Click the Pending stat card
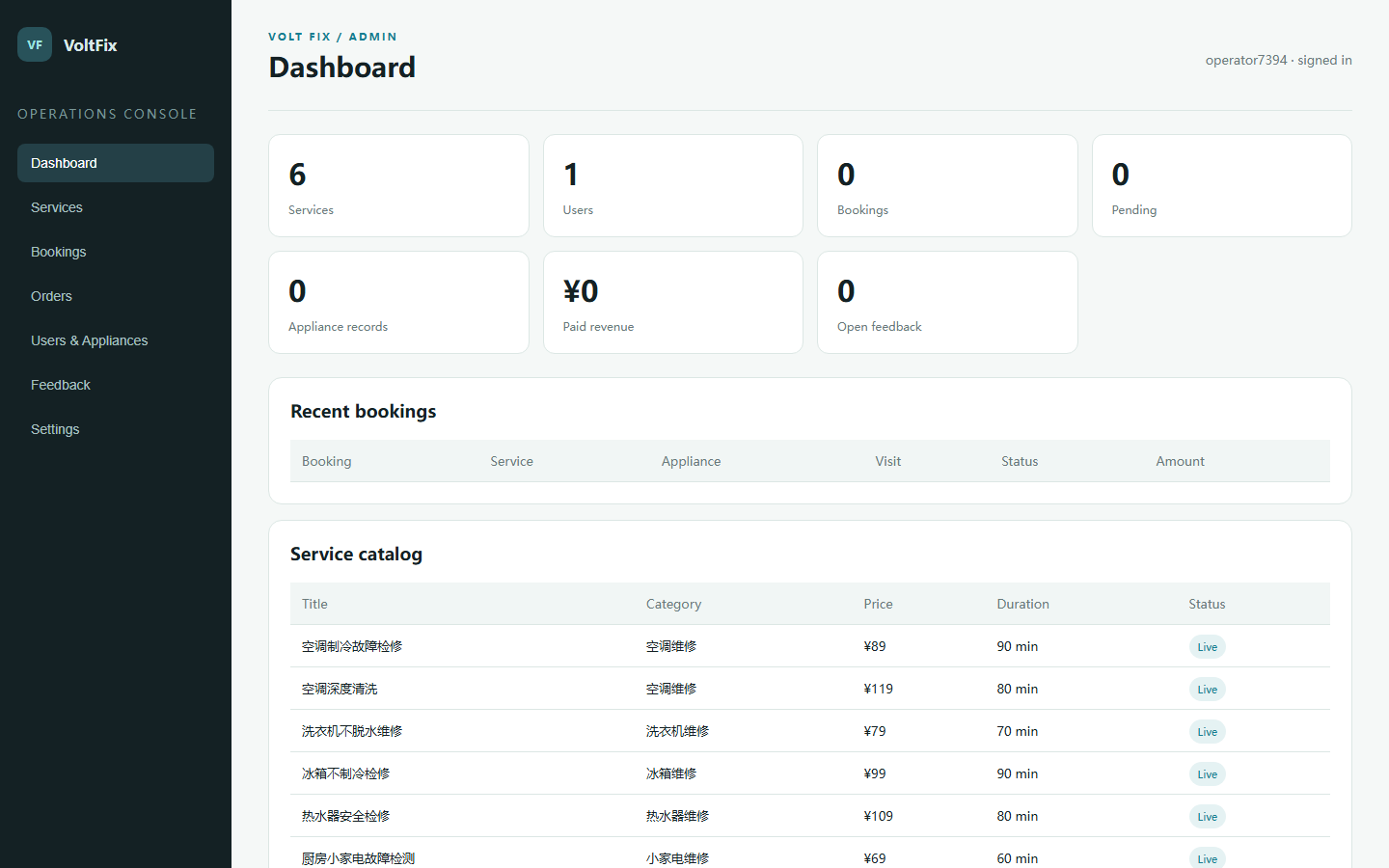This screenshot has height=868, width=1389. pos(1221,185)
